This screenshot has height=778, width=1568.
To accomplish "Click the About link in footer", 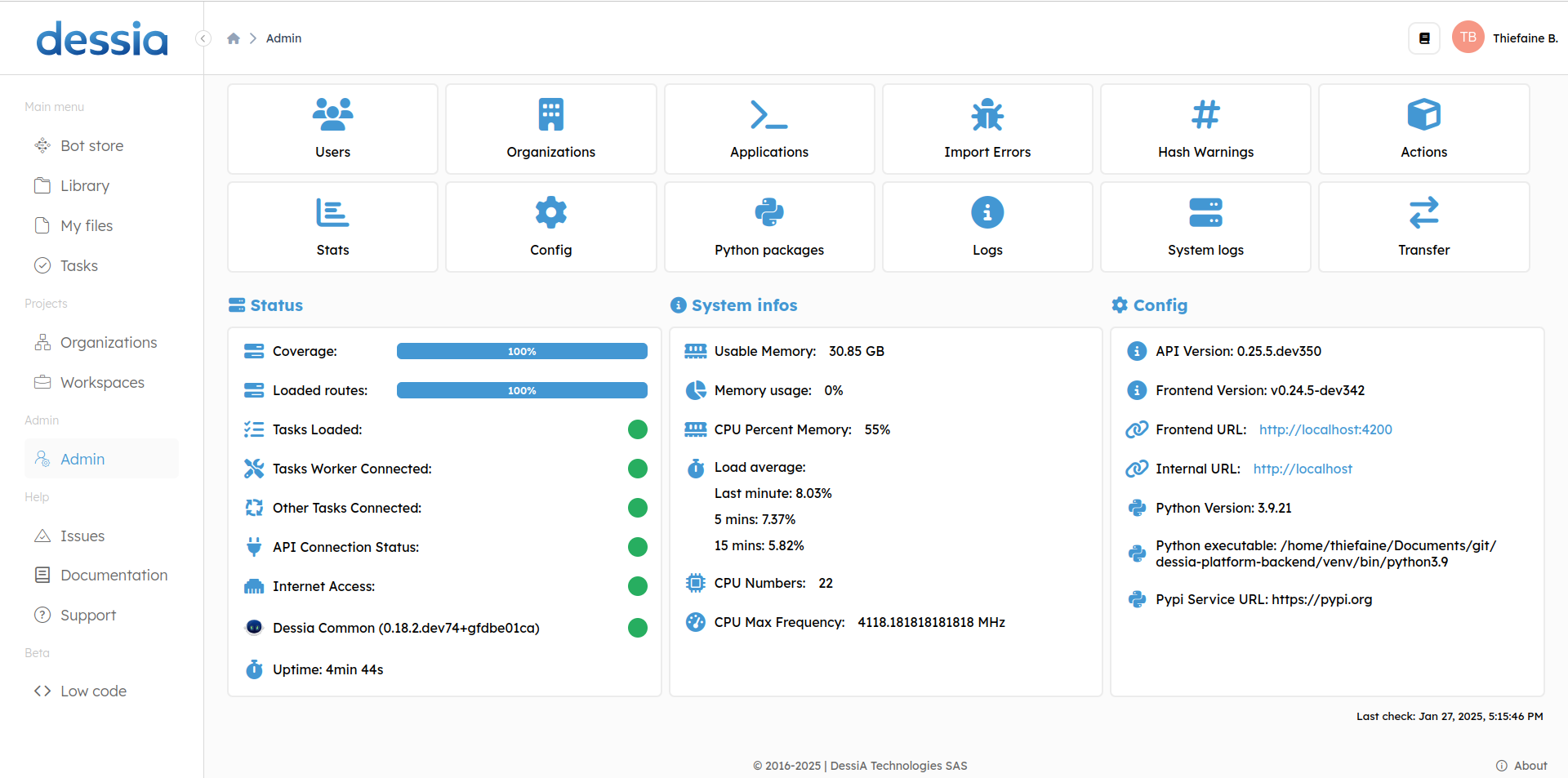I will tap(1521, 766).
